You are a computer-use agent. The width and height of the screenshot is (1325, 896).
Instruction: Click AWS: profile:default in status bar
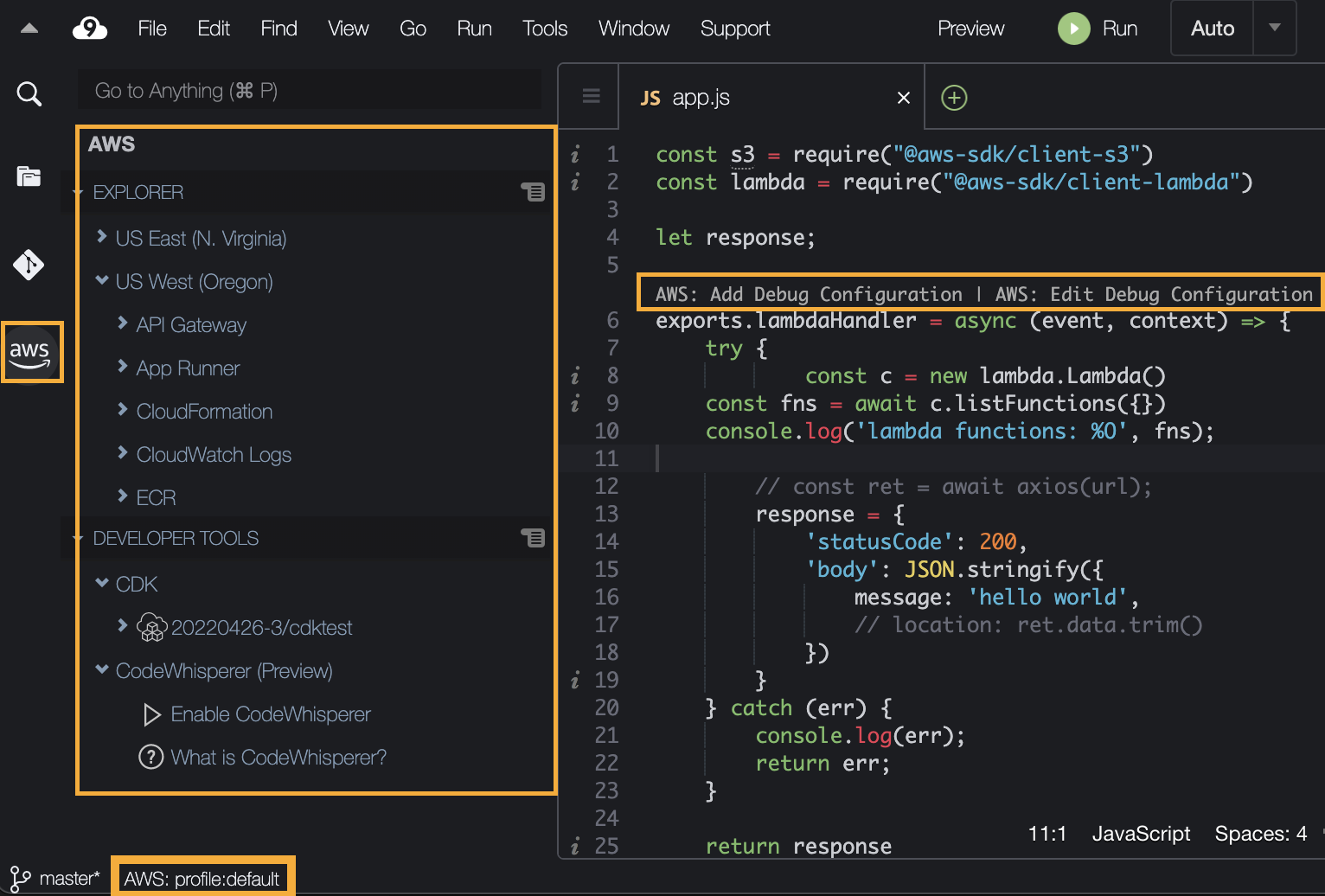202,879
